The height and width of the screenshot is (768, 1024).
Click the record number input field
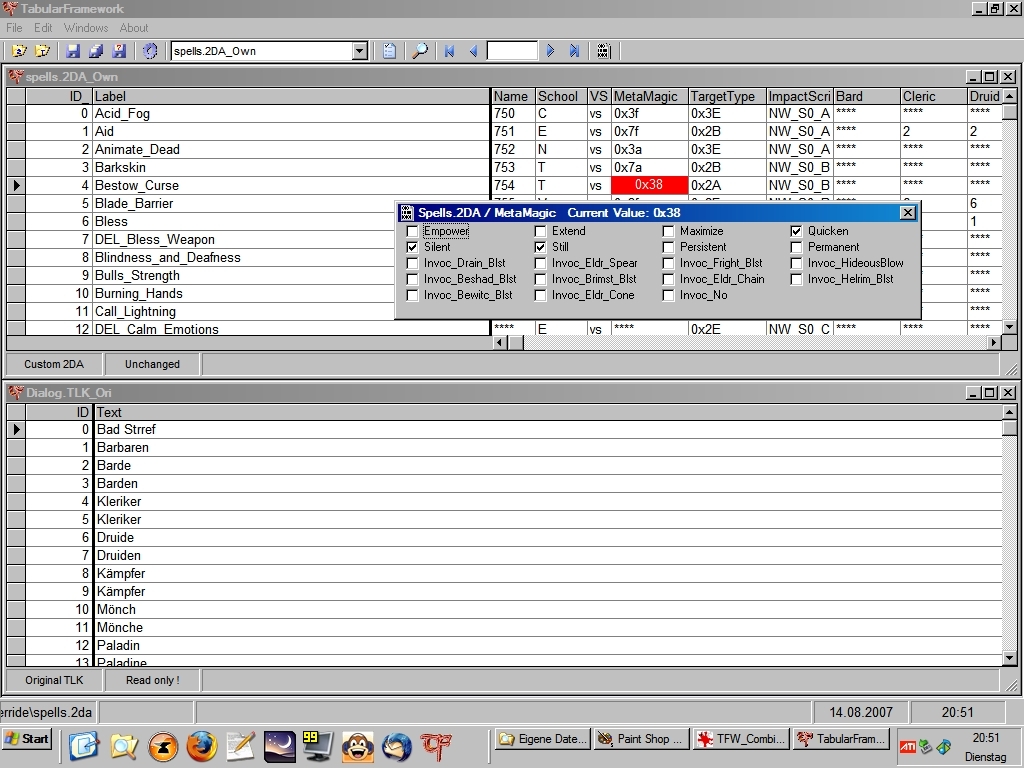pyautogui.click(x=512, y=51)
